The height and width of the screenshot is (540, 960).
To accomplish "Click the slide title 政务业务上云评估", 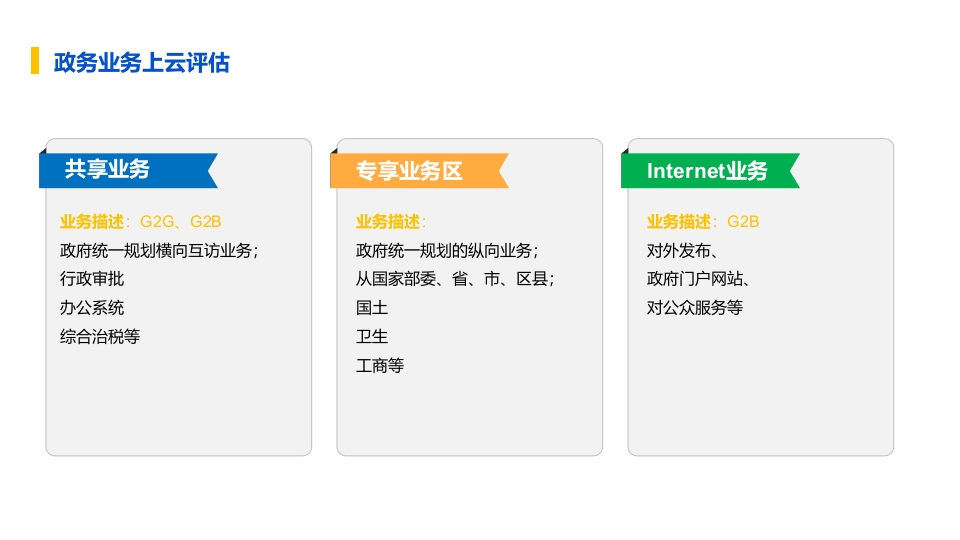I will (x=141, y=62).
